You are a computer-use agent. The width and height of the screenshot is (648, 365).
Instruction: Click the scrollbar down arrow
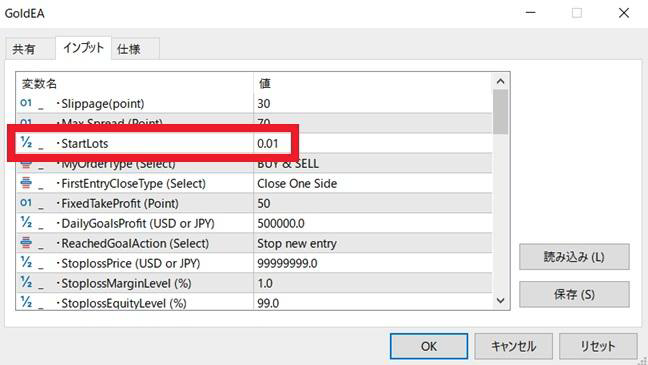500,301
